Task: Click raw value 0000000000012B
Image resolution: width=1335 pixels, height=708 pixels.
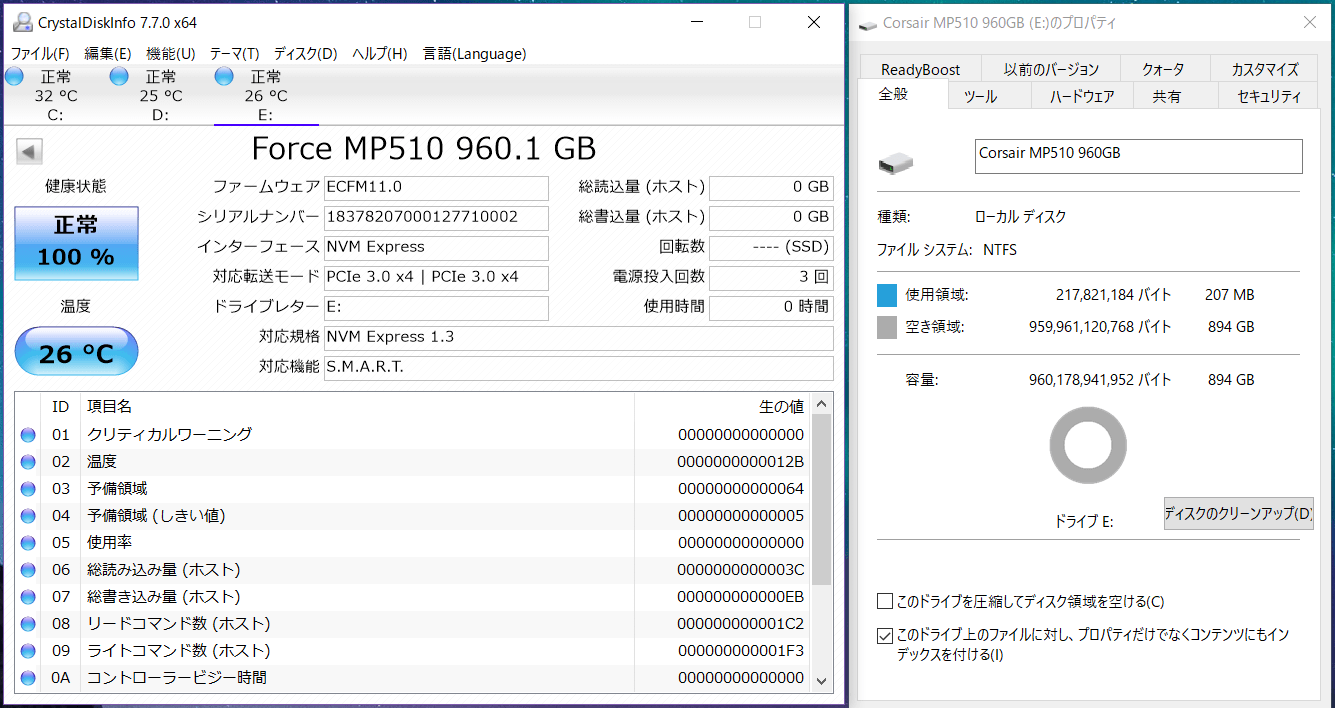Action: [741, 462]
